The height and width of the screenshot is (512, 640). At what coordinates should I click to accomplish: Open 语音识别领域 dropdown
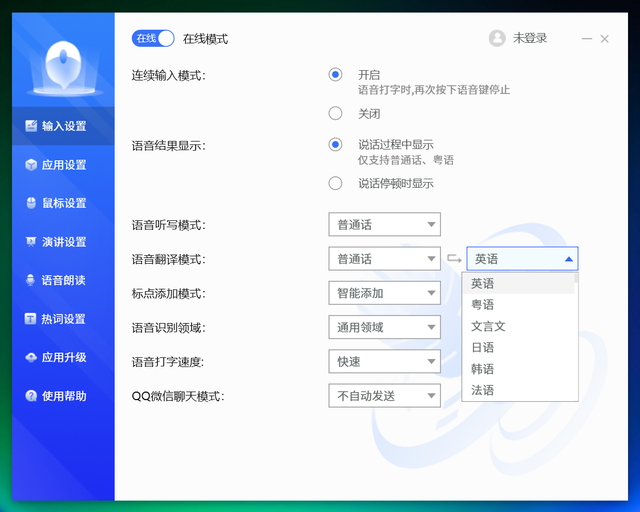(x=384, y=327)
